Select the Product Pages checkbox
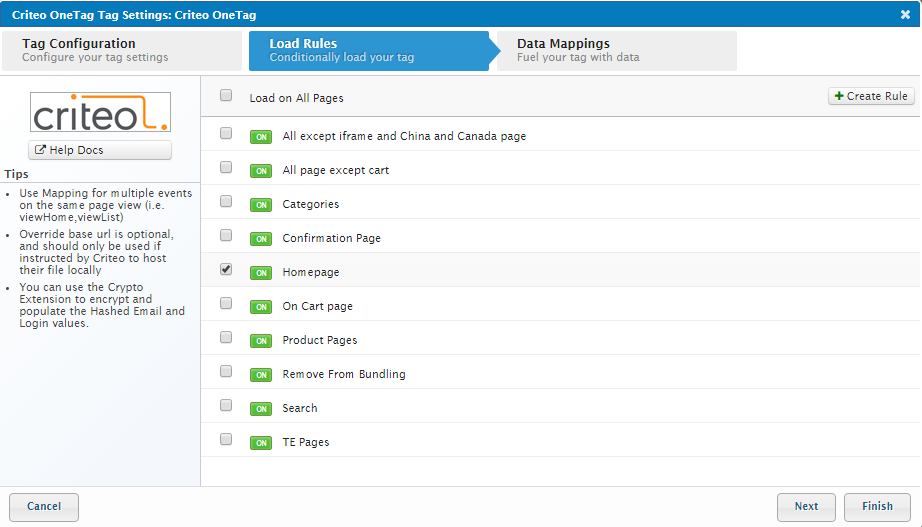The width and height of the screenshot is (922, 527). [x=226, y=337]
